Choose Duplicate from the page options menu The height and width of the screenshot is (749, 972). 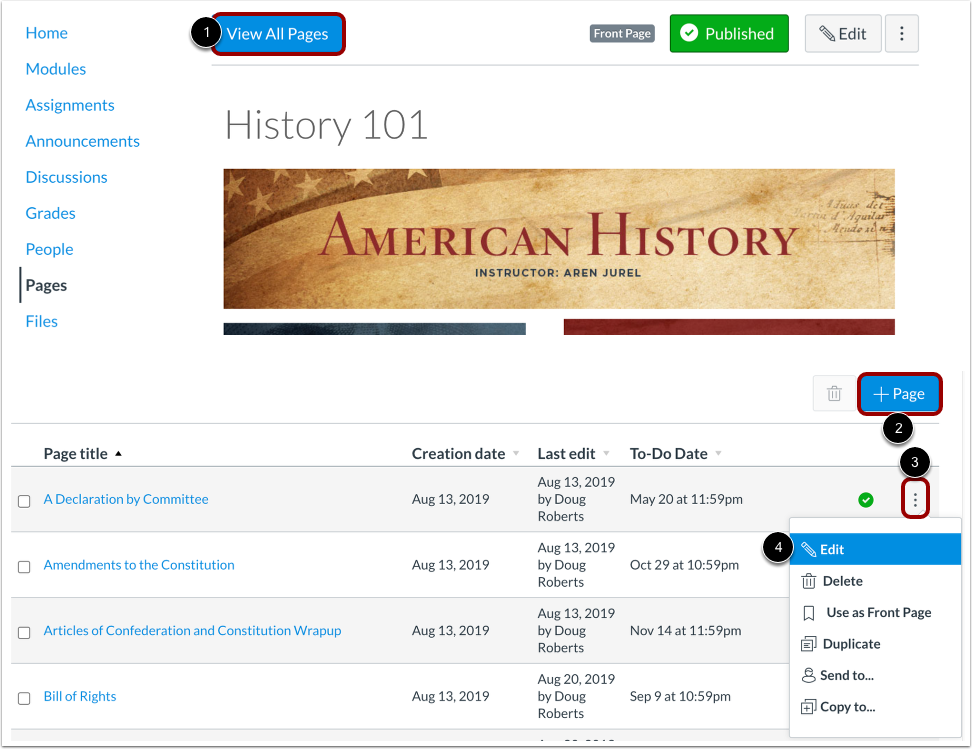tap(875, 644)
